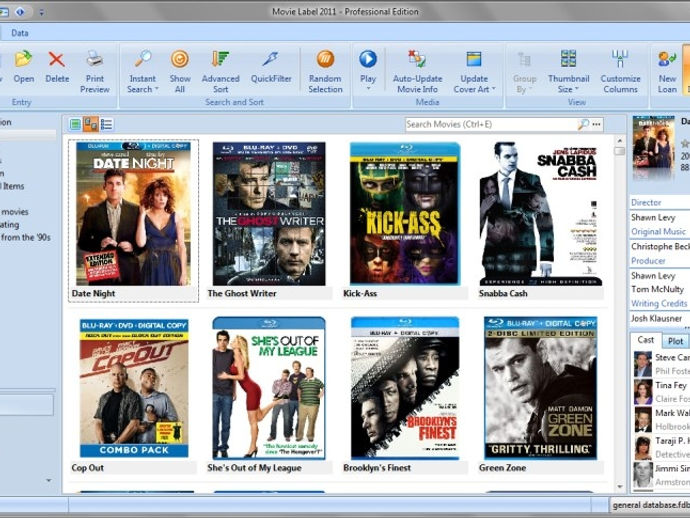Screen dimensions: 690x518
Task: Click the Show All icon
Action: tap(180, 59)
